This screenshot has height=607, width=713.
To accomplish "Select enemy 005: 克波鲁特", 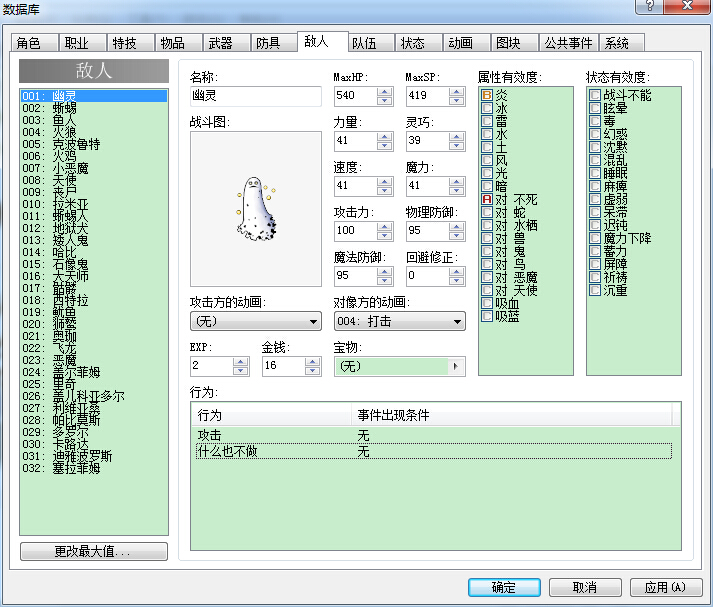I will 94,144.
